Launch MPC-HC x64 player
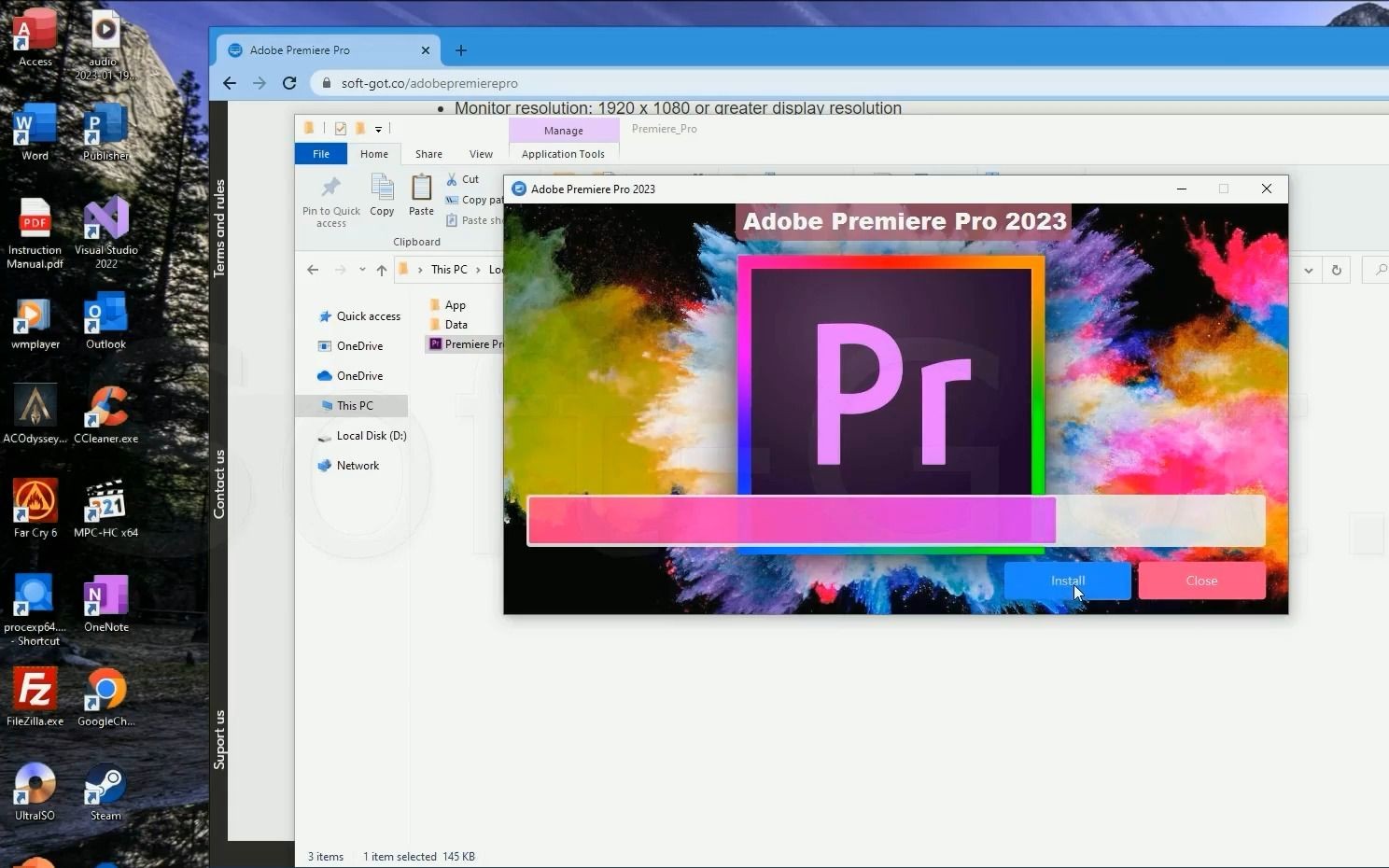This screenshot has width=1389, height=868. click(105, 509)
